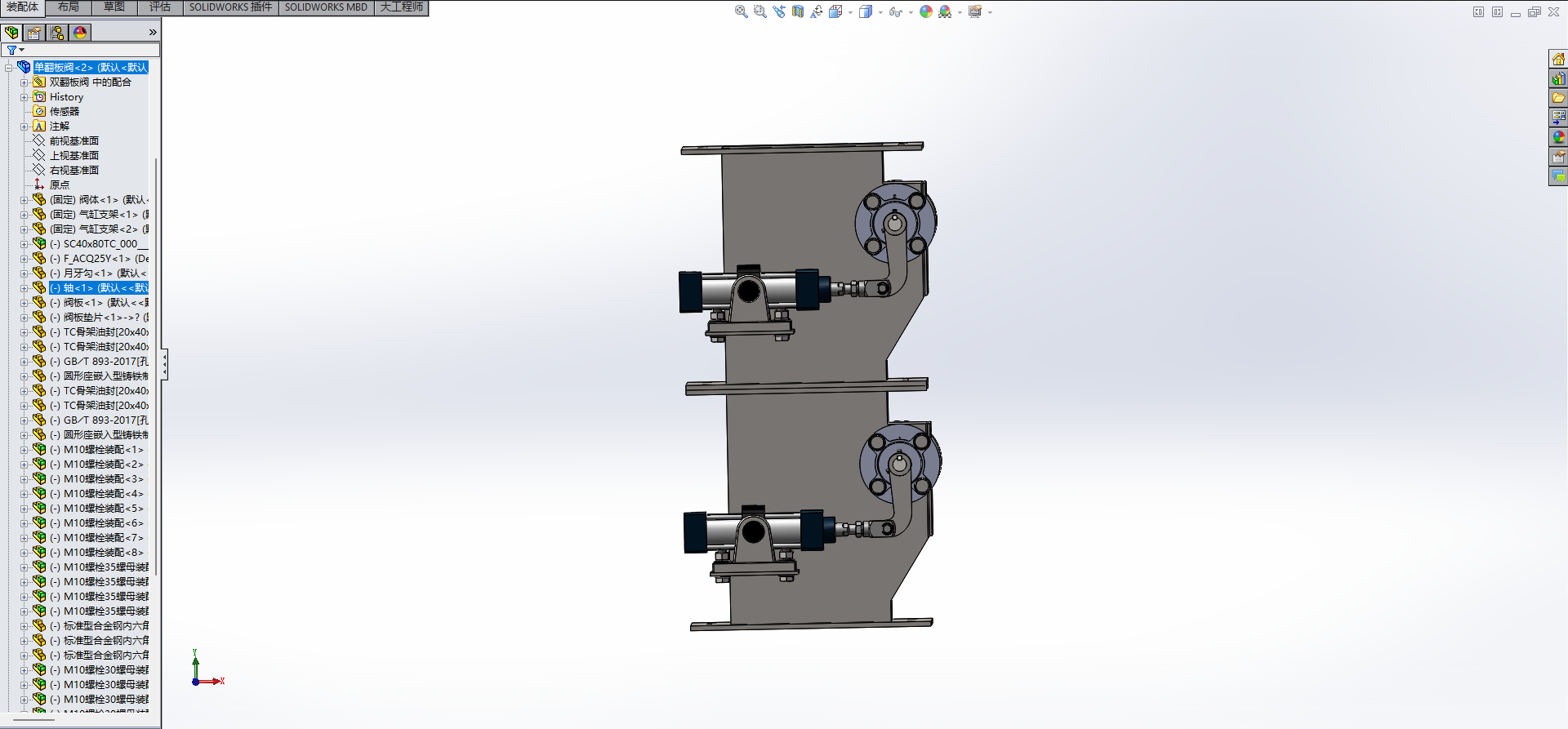Click the Previous View icon
Image resolution: width=1568 pixels, height=729 pixels.
point(778,11)
